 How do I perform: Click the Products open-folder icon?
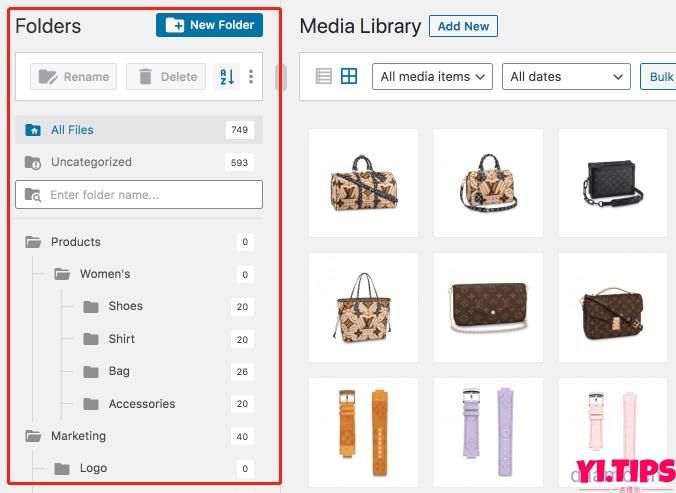(x=33, y=242)
